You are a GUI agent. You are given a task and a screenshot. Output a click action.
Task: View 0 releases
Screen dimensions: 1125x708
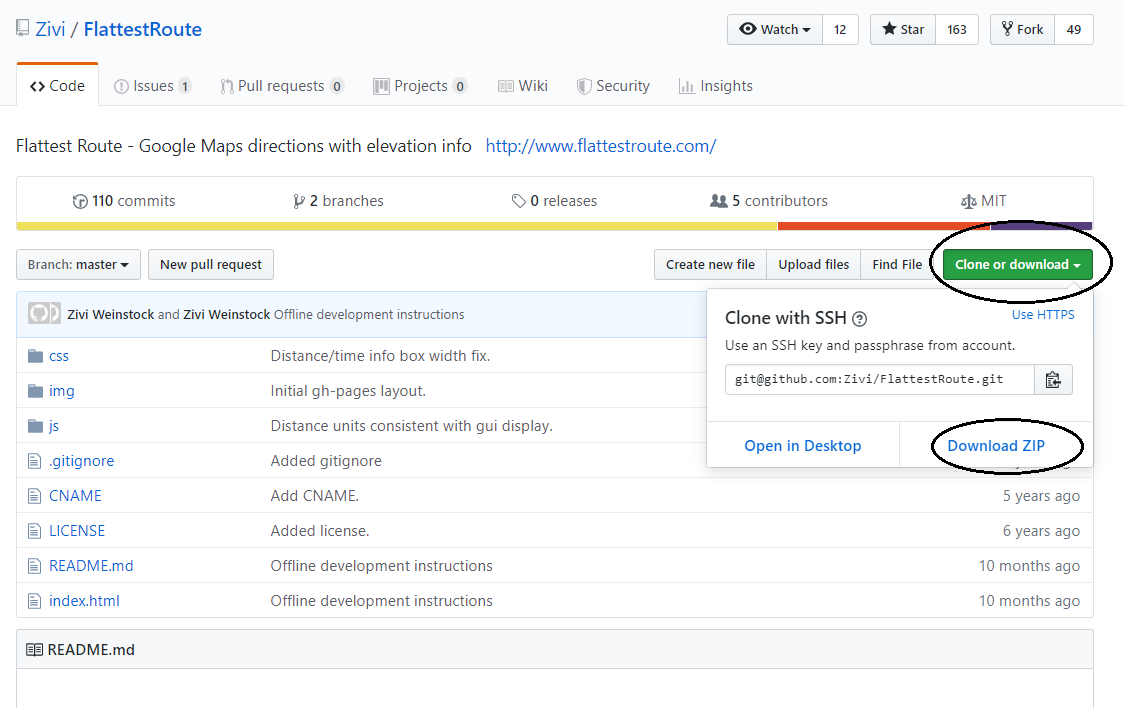click(554, 202)
